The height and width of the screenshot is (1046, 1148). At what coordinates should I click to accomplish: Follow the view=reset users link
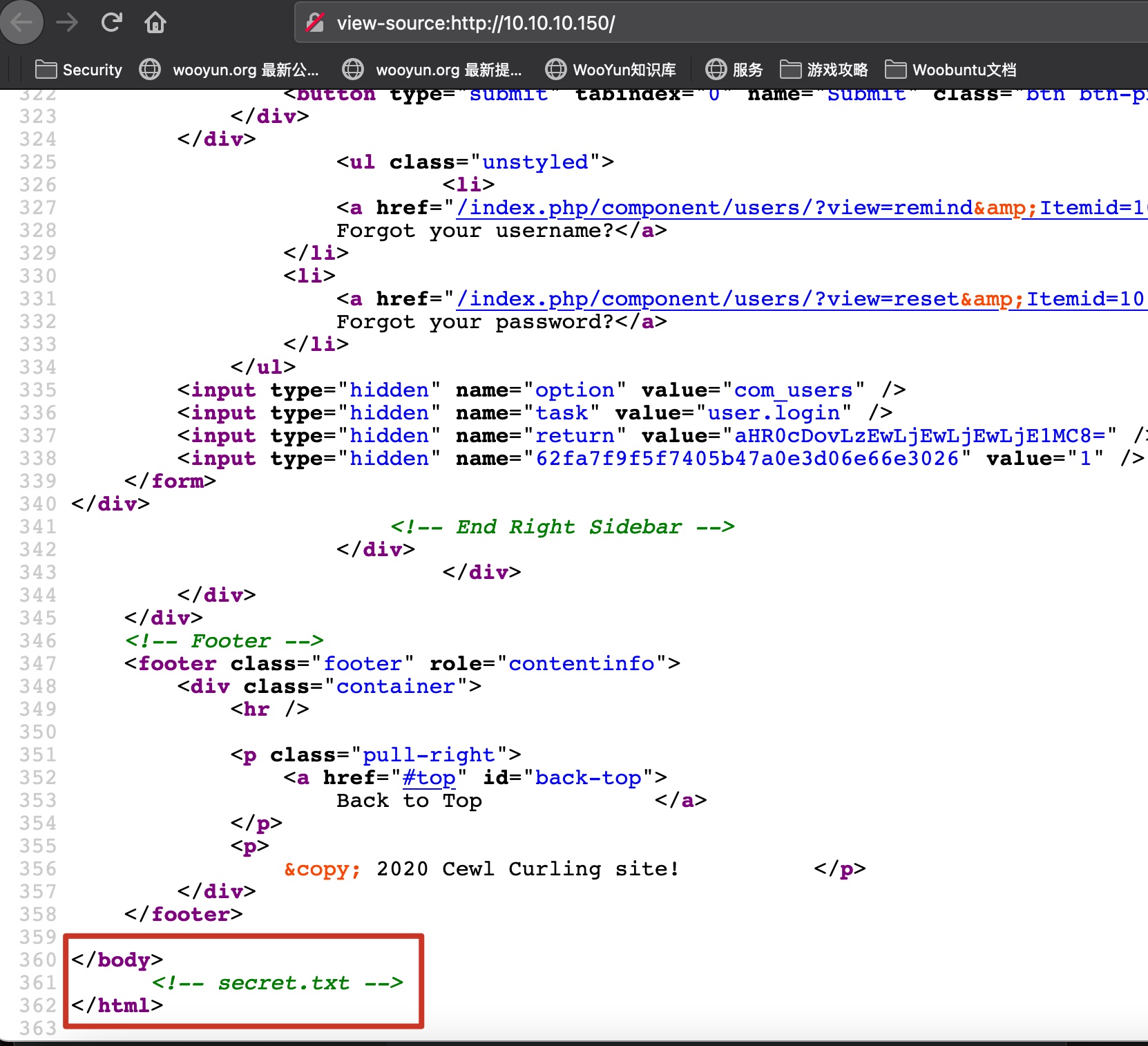[x=801, y=299]
